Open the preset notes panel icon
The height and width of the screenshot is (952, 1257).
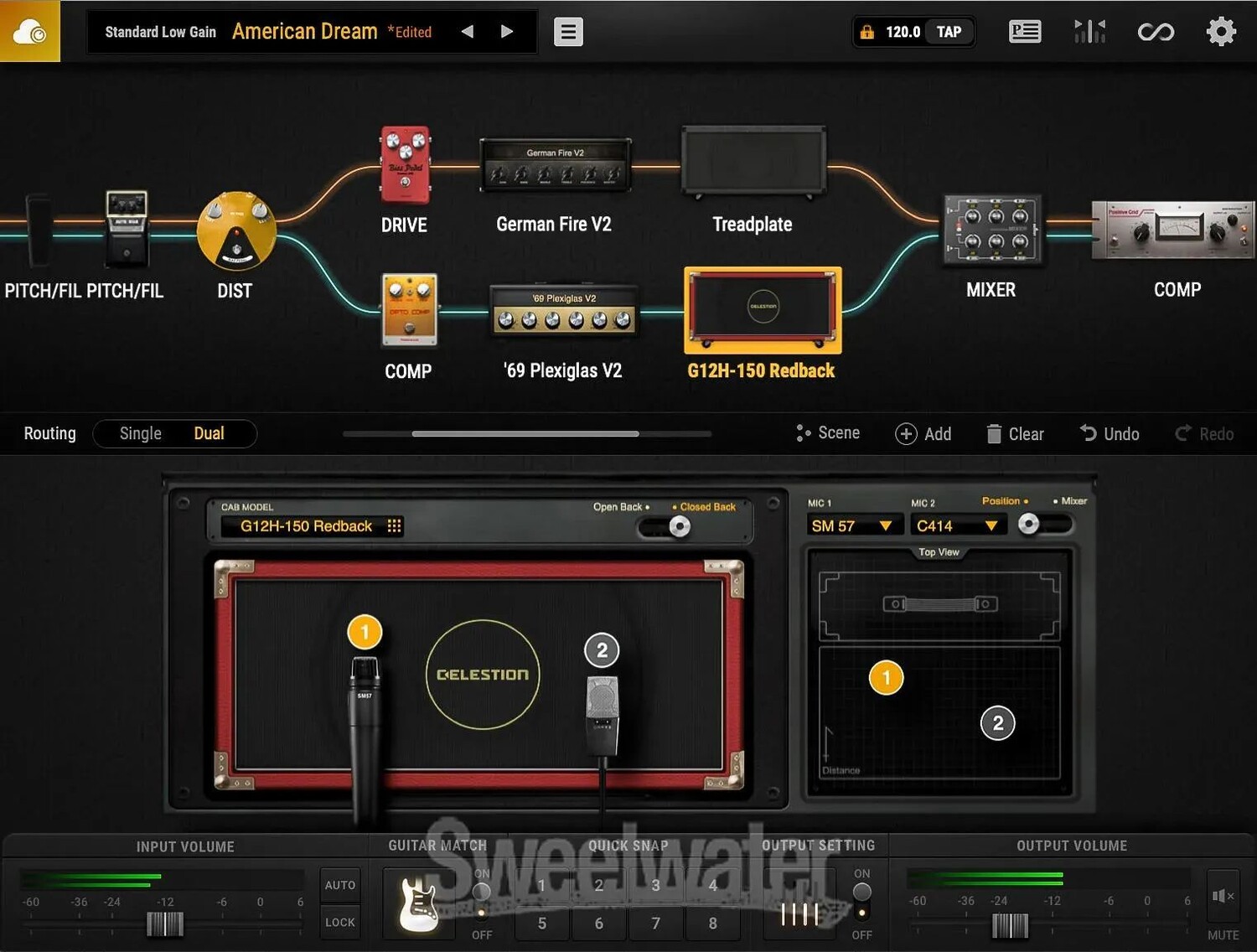tap(1024, 32)
